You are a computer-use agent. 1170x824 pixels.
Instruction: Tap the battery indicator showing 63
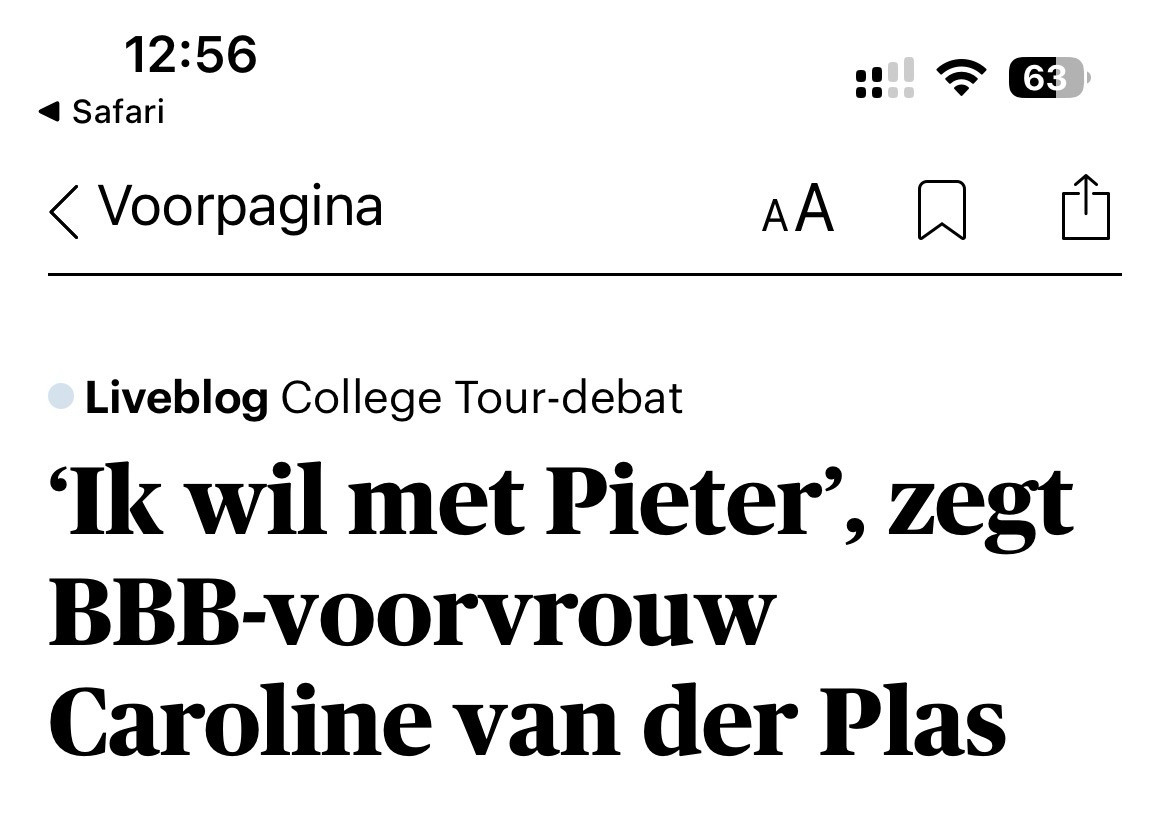[x=1048, y=78]
